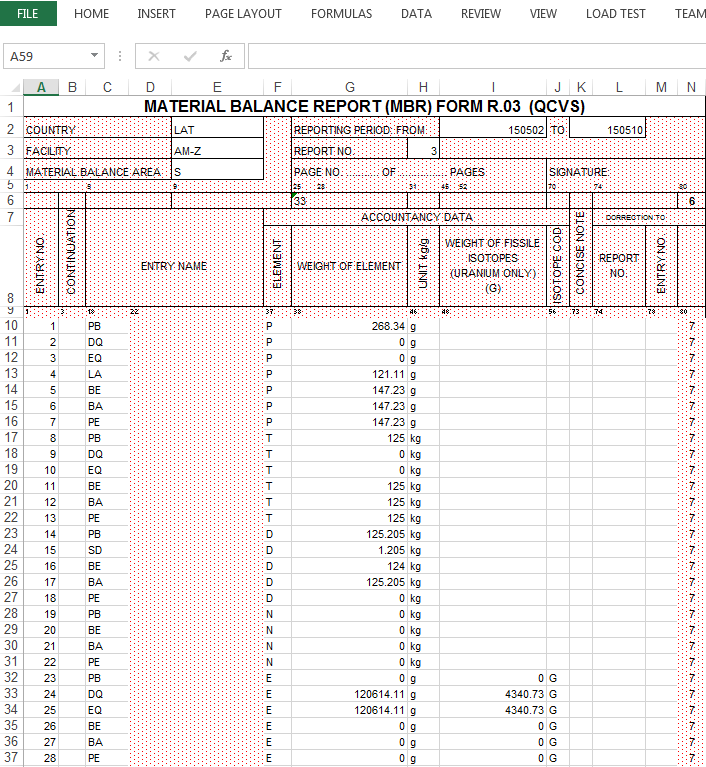706x767 pixels.
Task: Open the FILE tab
Action: point(28,14)
